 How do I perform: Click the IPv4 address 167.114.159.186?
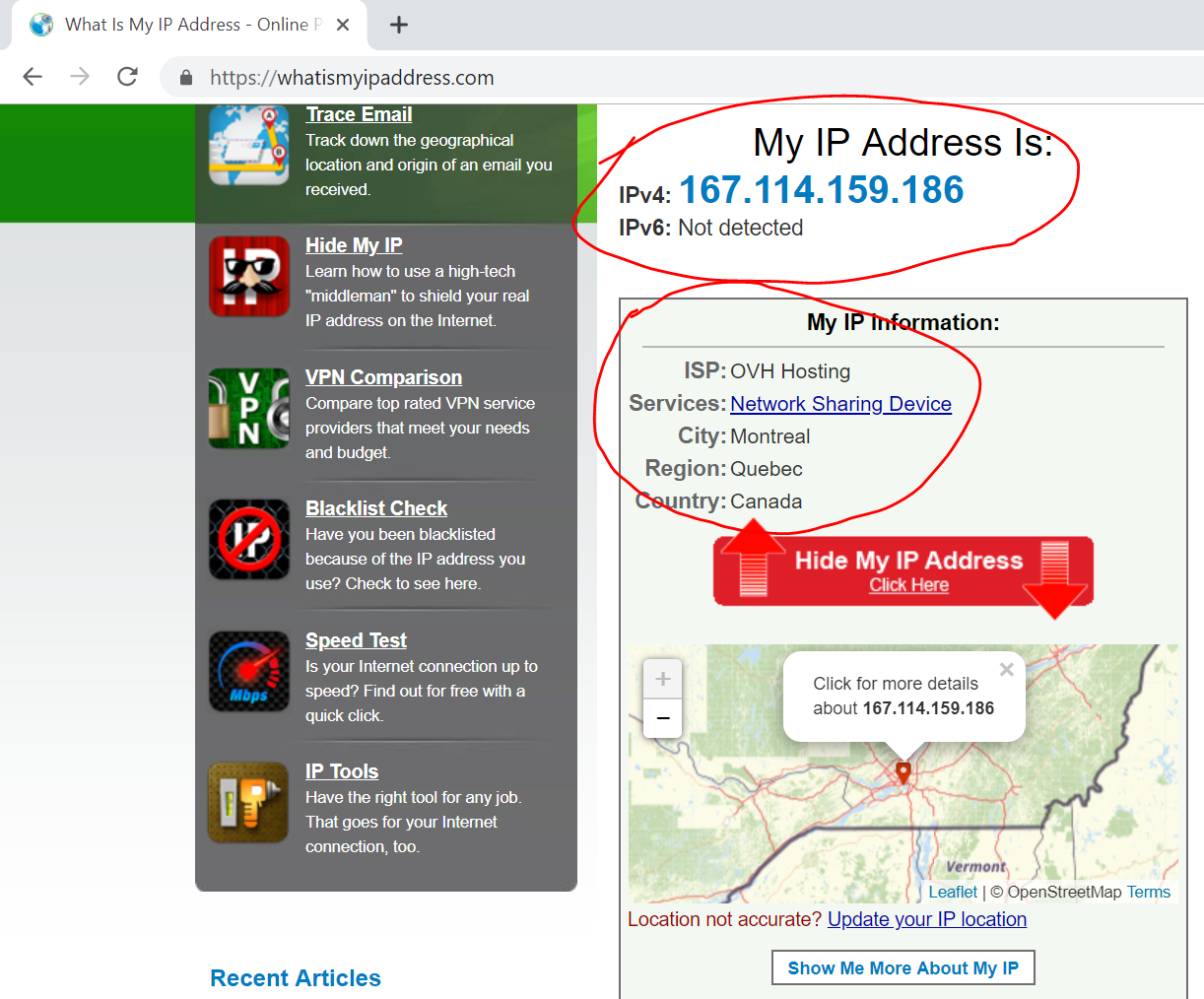click(x=822, y=190)
